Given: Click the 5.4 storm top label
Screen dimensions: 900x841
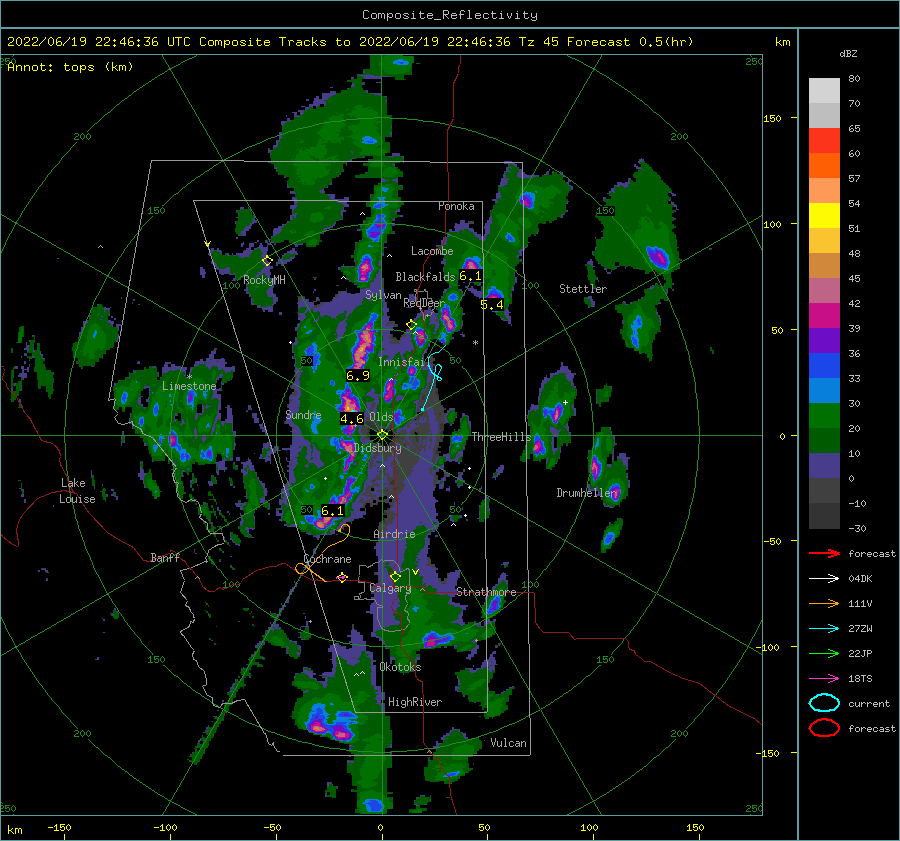Looking at the screenshot, I should (492, 305).
